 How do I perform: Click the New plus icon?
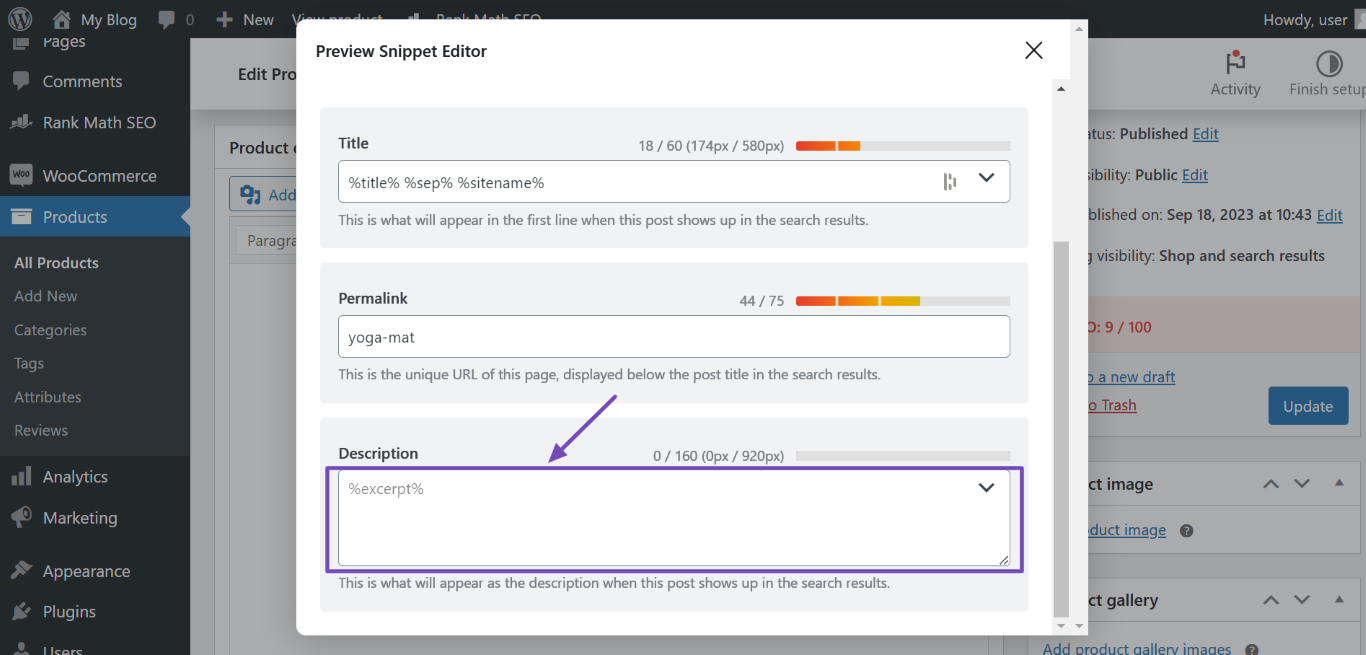coord(224,20)
